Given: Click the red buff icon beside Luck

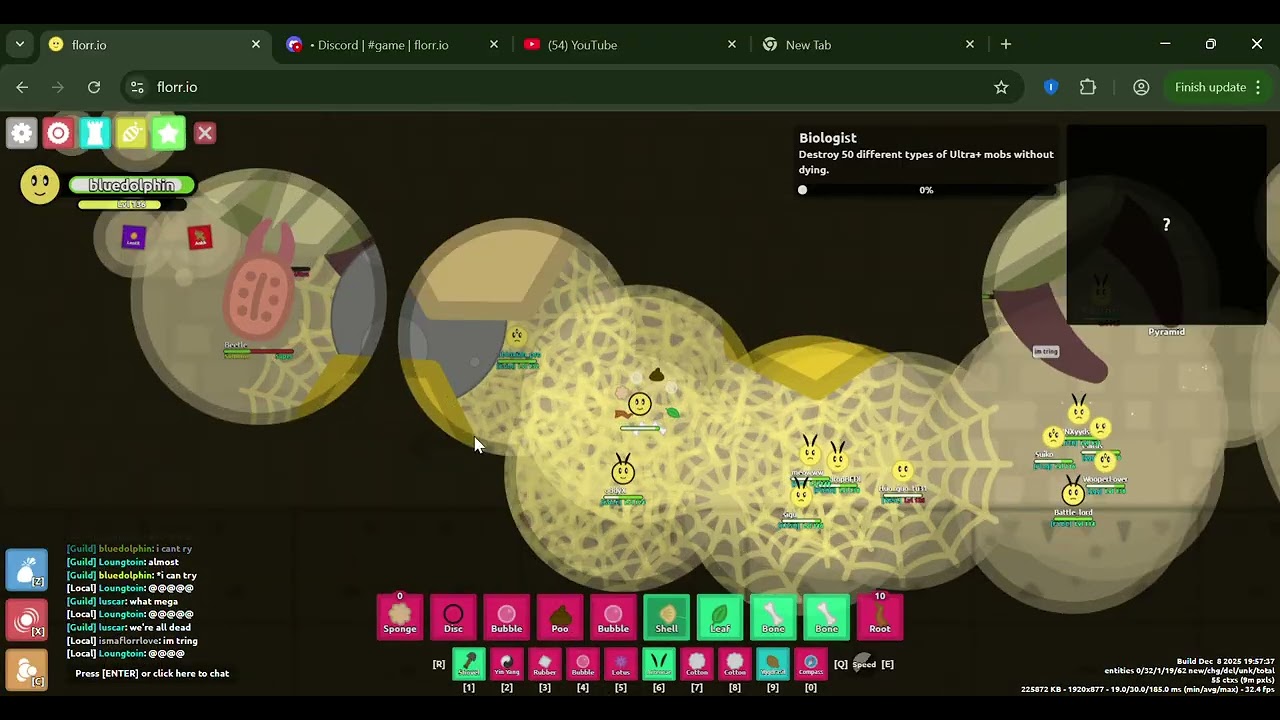Looking at the screenshot, I should coord(200,237).
